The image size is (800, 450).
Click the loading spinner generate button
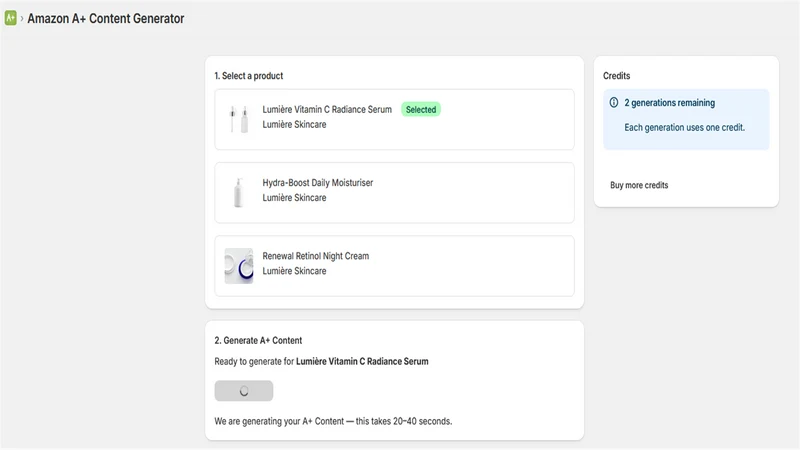click(x=244, y=391)
